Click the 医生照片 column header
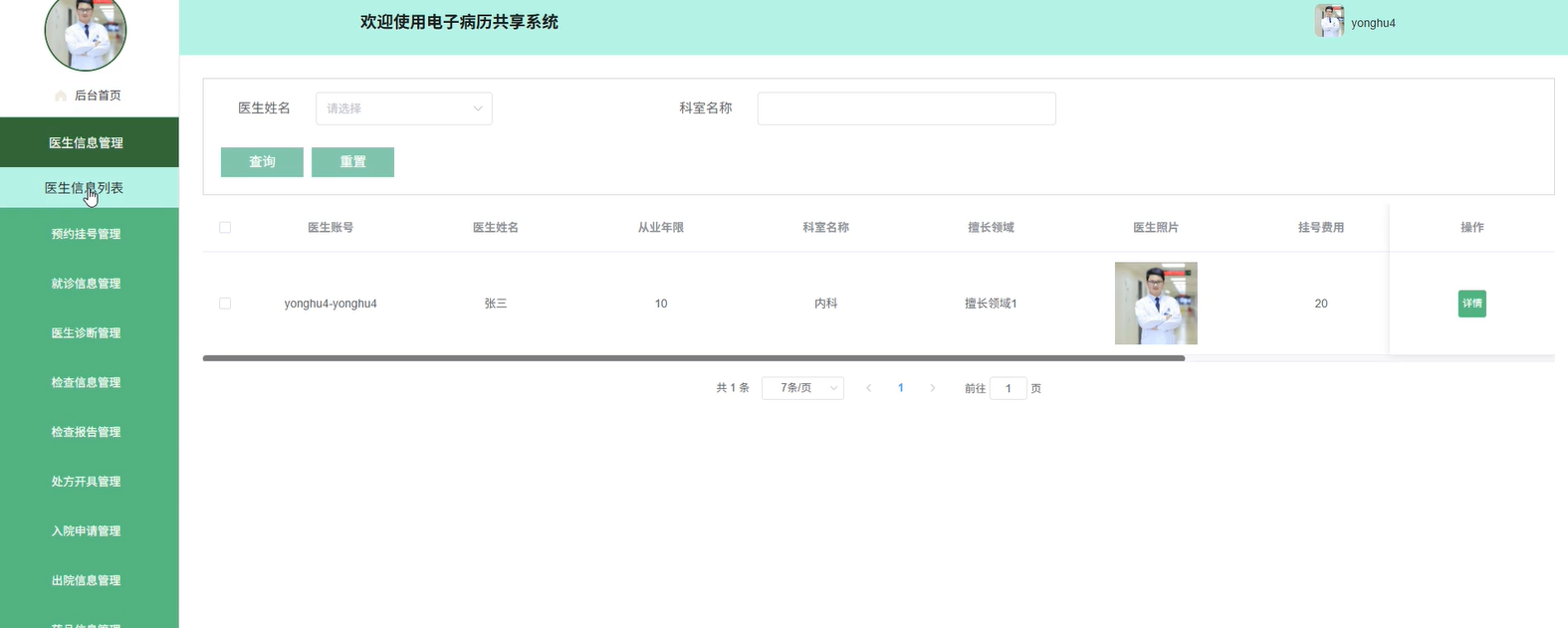1568x628 pixels. tap(1156, 228)
